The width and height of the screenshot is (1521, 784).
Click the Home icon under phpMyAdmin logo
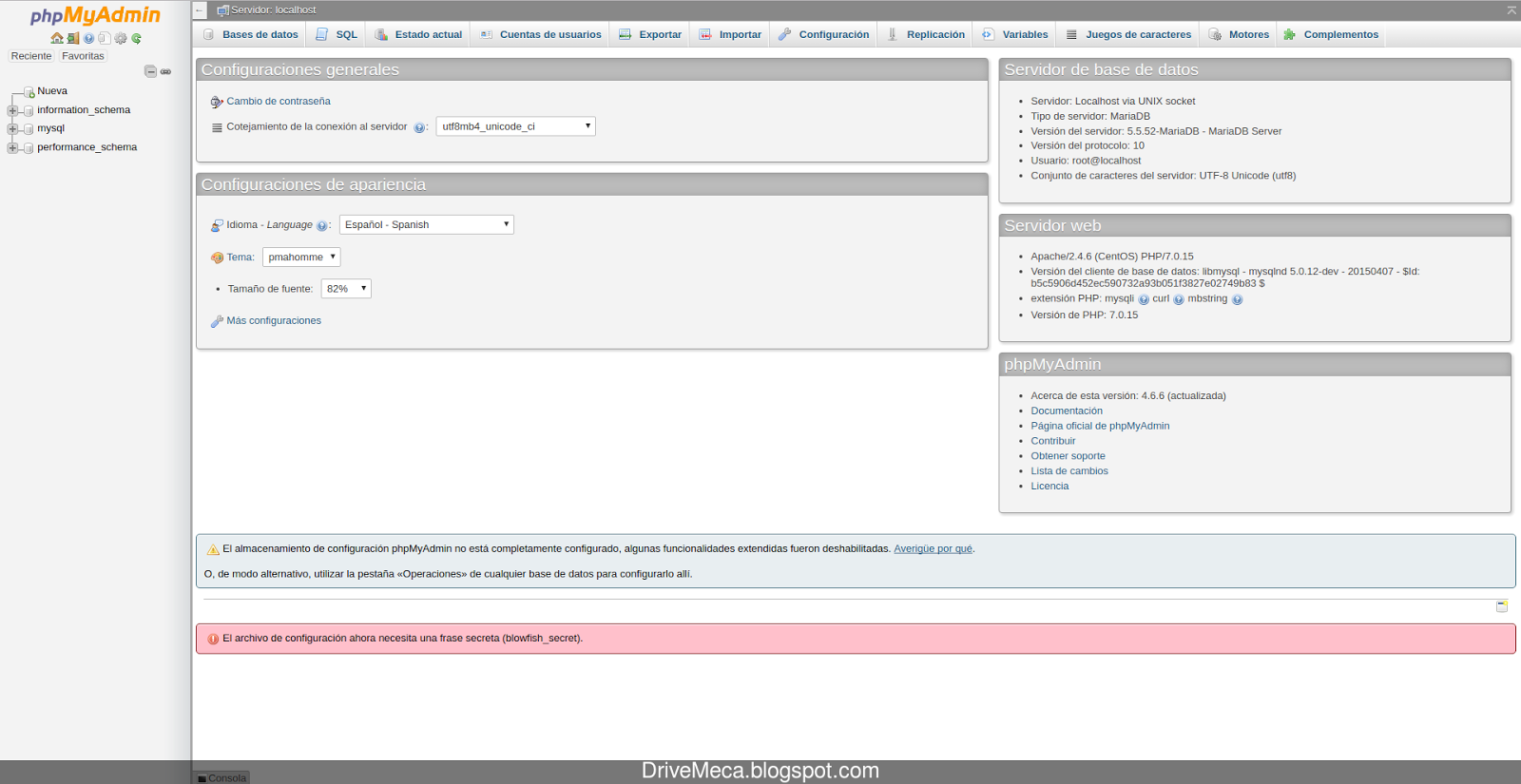57,39
